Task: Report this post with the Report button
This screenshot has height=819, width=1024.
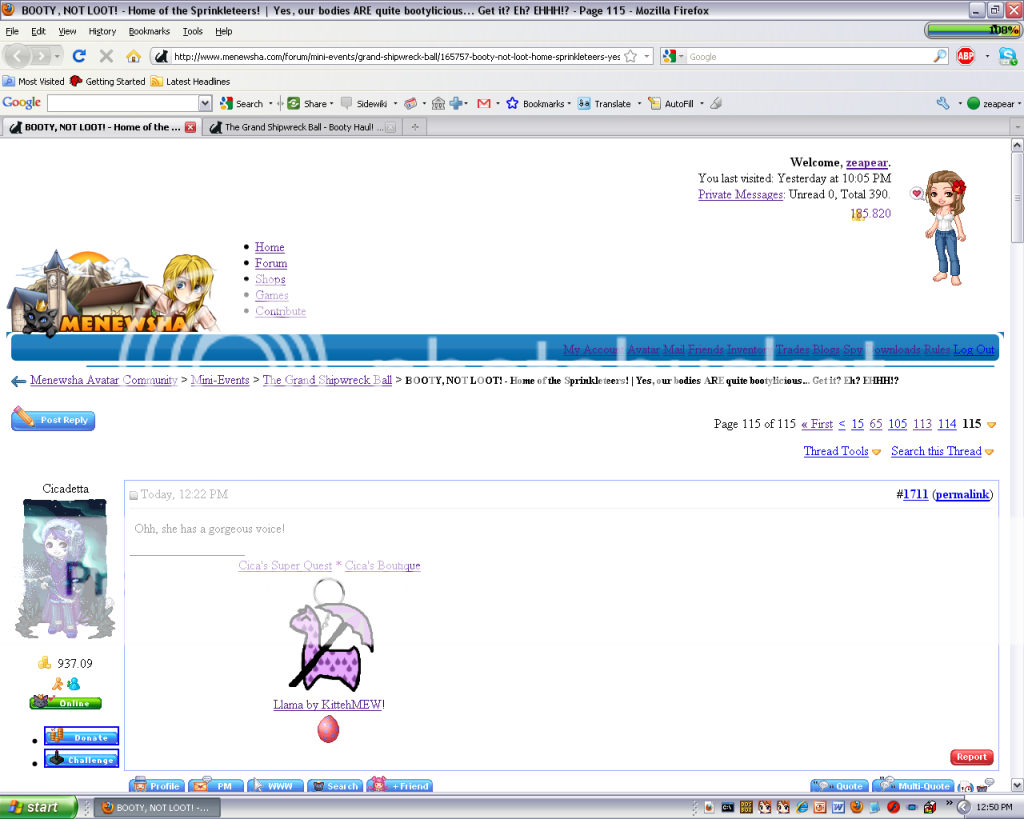Action: (x=971, y=757)
